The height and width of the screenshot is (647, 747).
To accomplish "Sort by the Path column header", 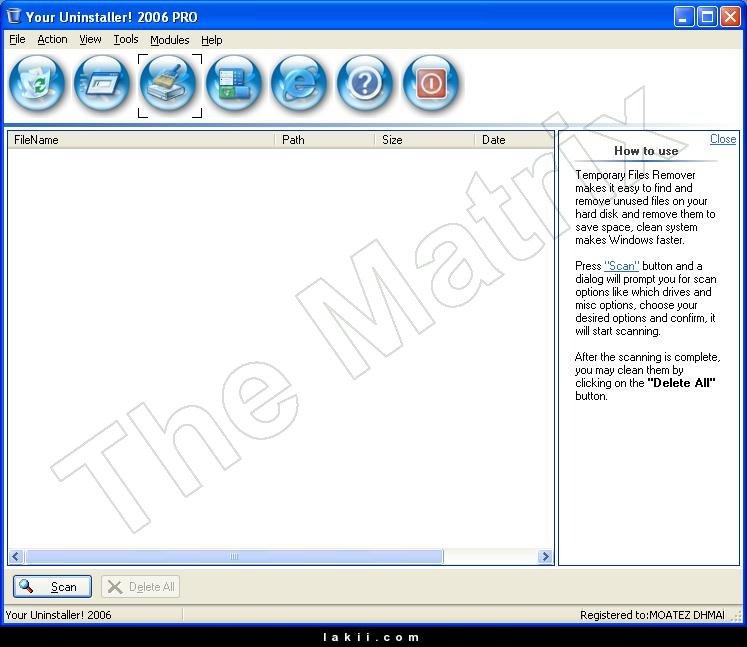I will pyautogui.click(x=324, y=140).
